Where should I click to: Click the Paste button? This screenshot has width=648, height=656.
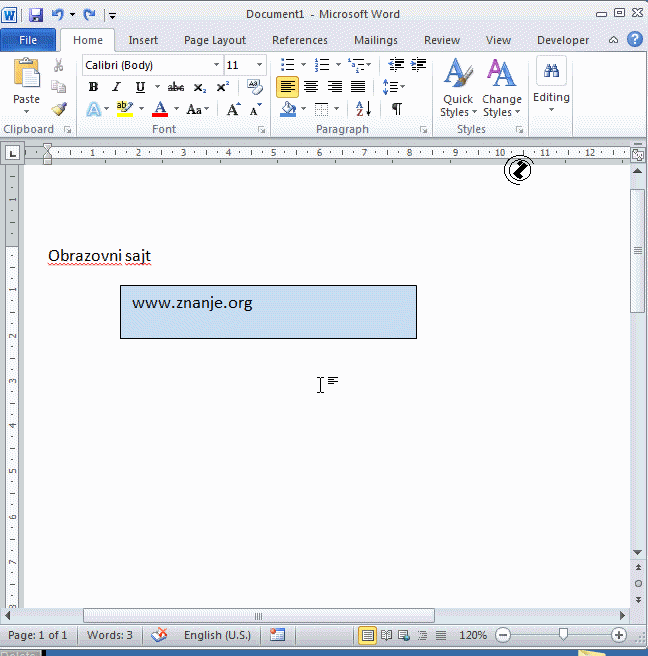click(x=27, y=85)
